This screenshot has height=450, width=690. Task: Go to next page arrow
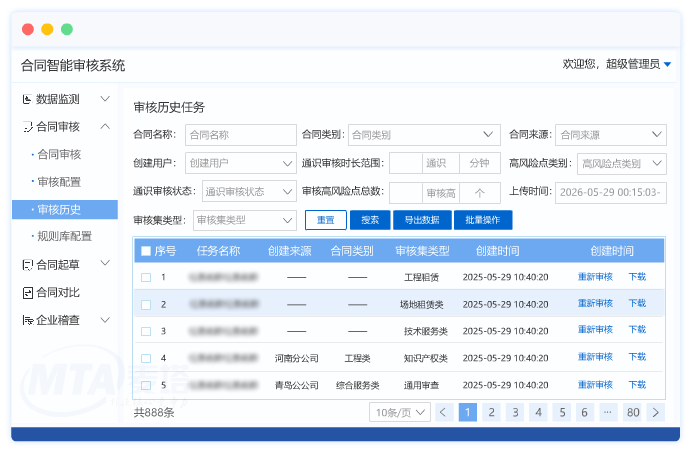click(656, 412)
